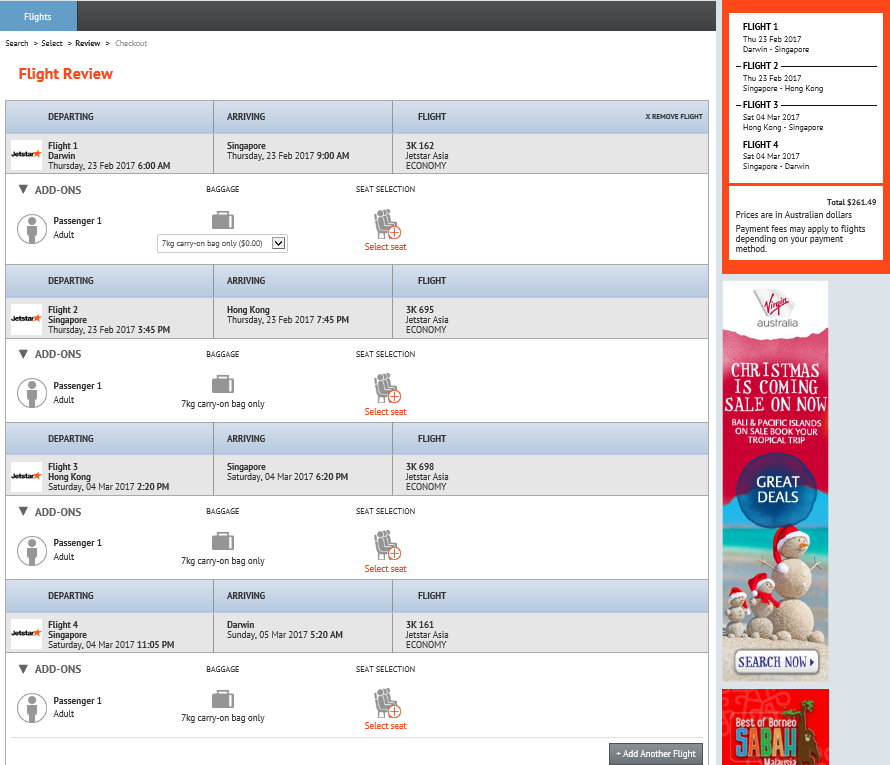890x765 pixels.
Task: Click Select seat link for Flight 2
Action: [385, 412]
